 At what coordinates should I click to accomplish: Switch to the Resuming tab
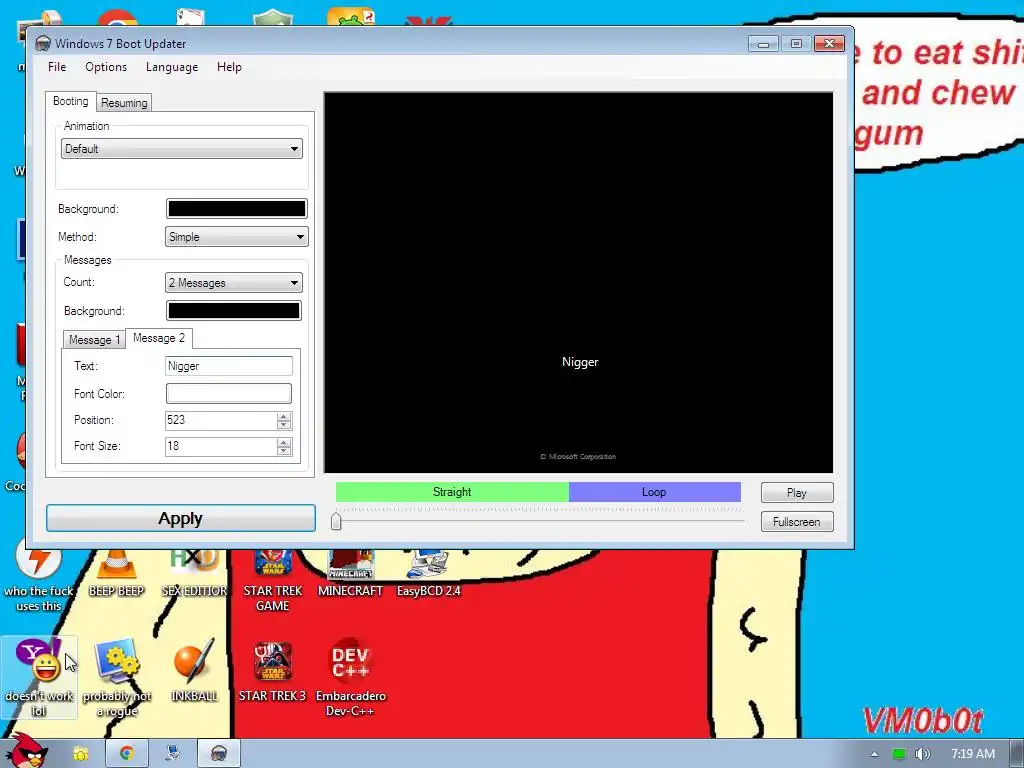click(124, 103)
